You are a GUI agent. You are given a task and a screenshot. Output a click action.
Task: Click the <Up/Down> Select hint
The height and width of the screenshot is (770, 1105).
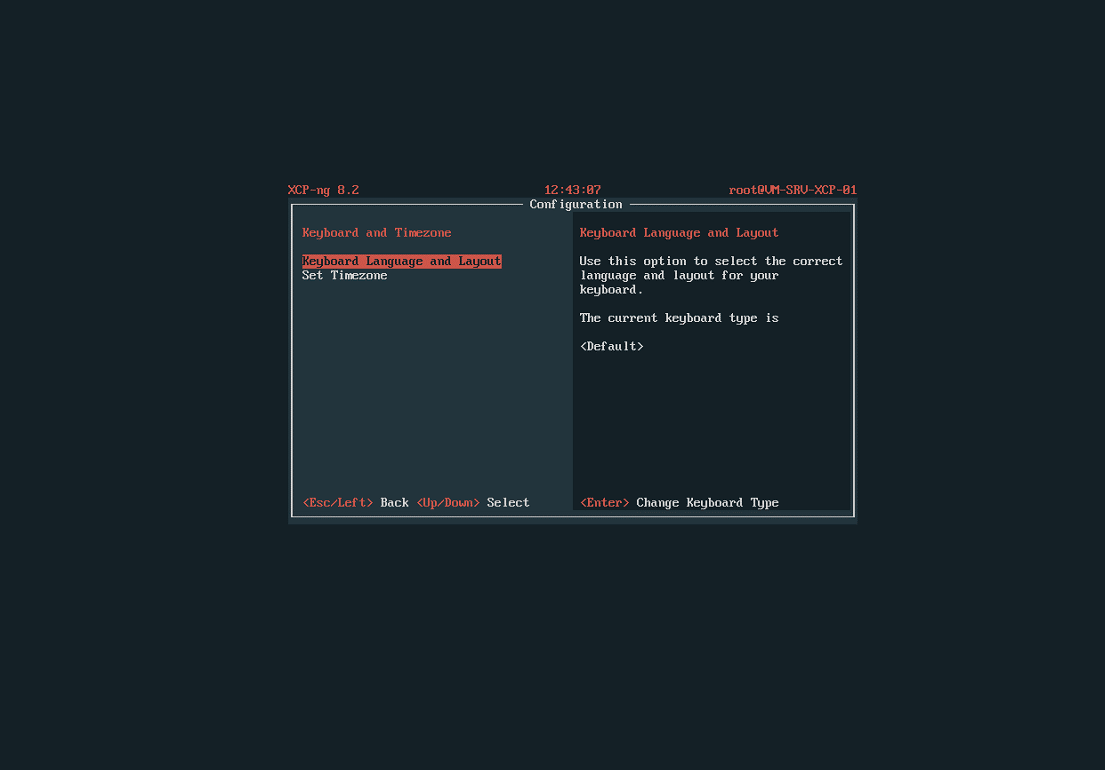coord(473,502)
